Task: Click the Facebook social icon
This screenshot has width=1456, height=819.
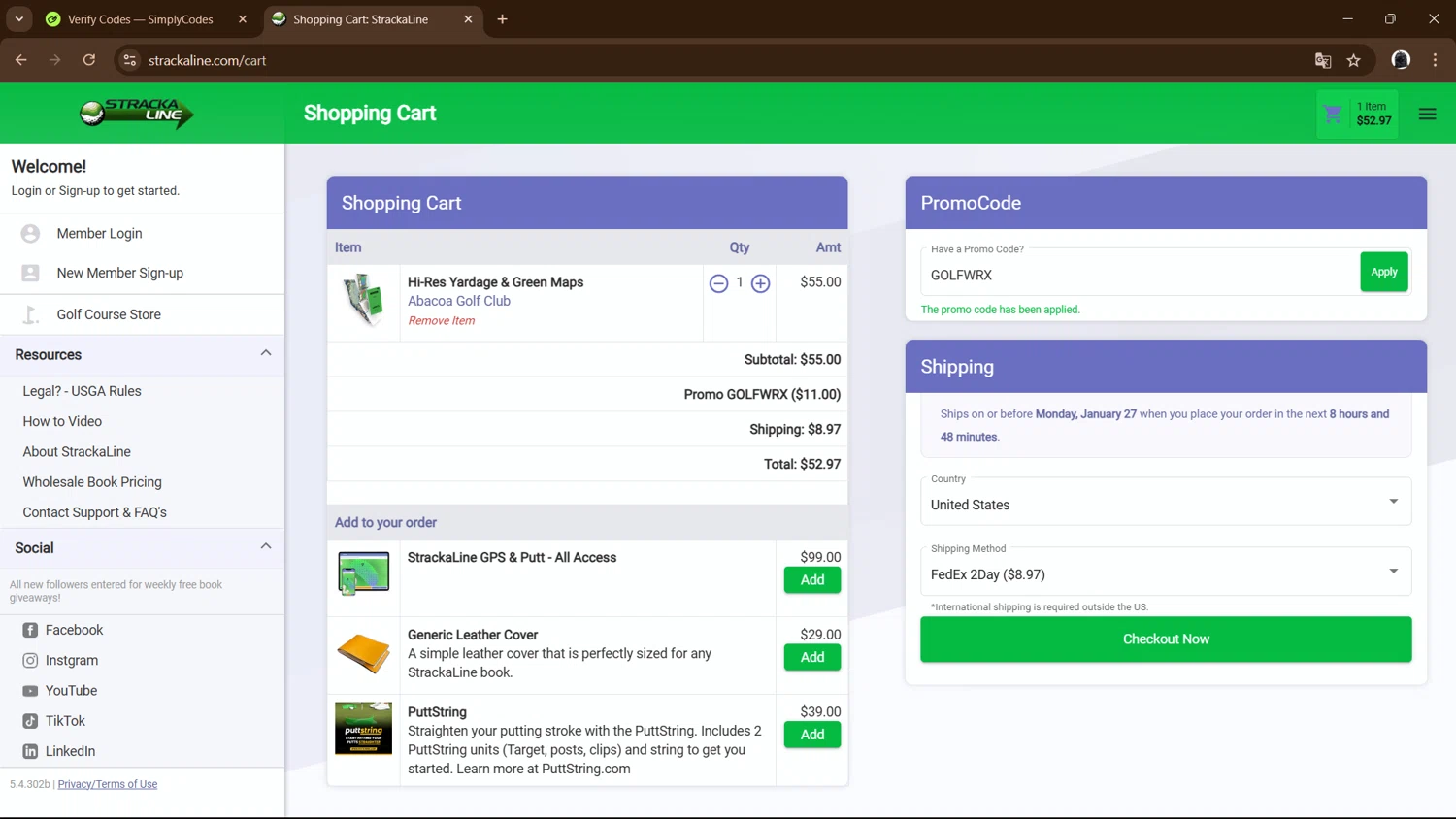Action: tap(30, 630)
